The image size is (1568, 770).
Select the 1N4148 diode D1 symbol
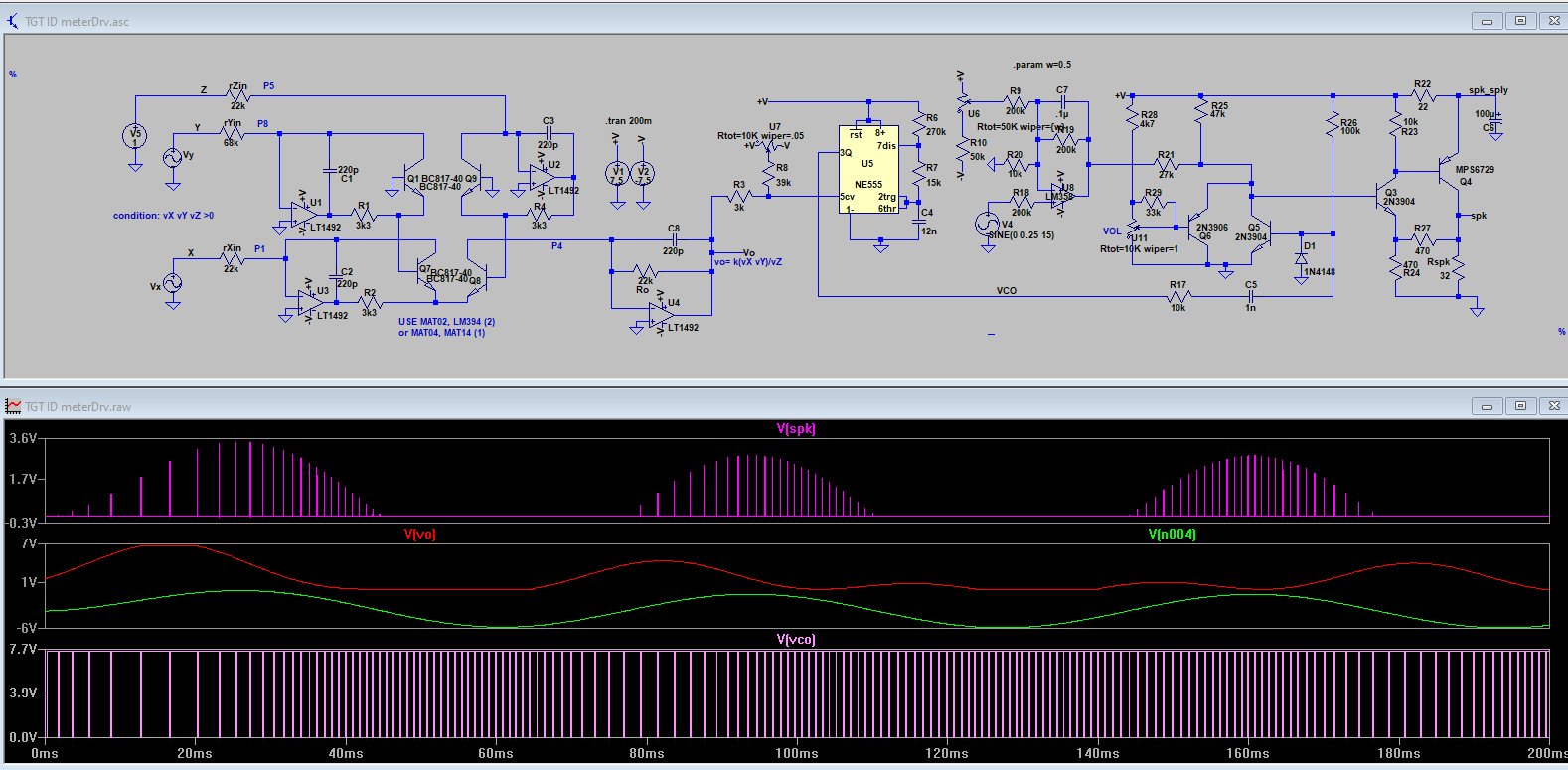(x=1301, y=259)
